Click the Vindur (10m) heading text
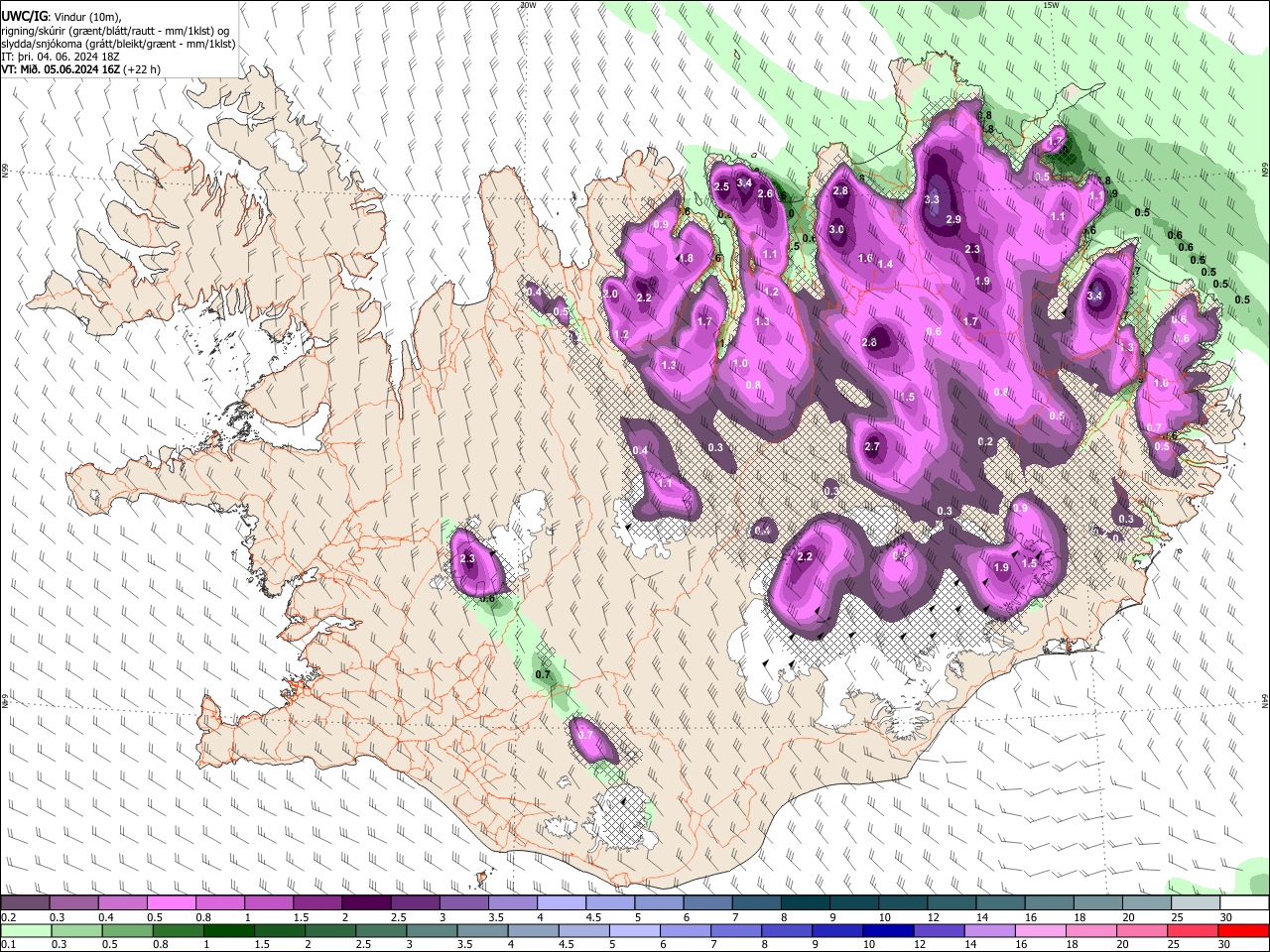The height and width of the screenshot is (952, 1270). click(x=86, y=17)
